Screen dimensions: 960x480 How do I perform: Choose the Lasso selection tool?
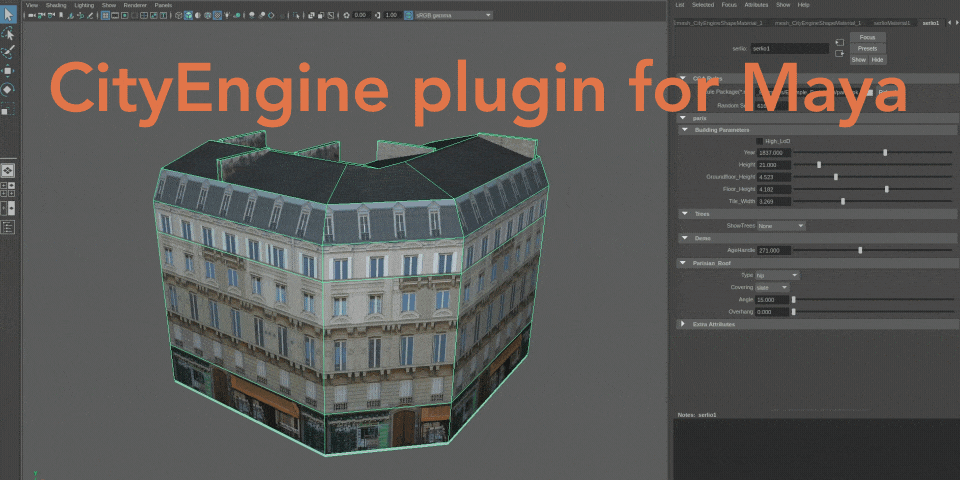[x=9, y=33]
